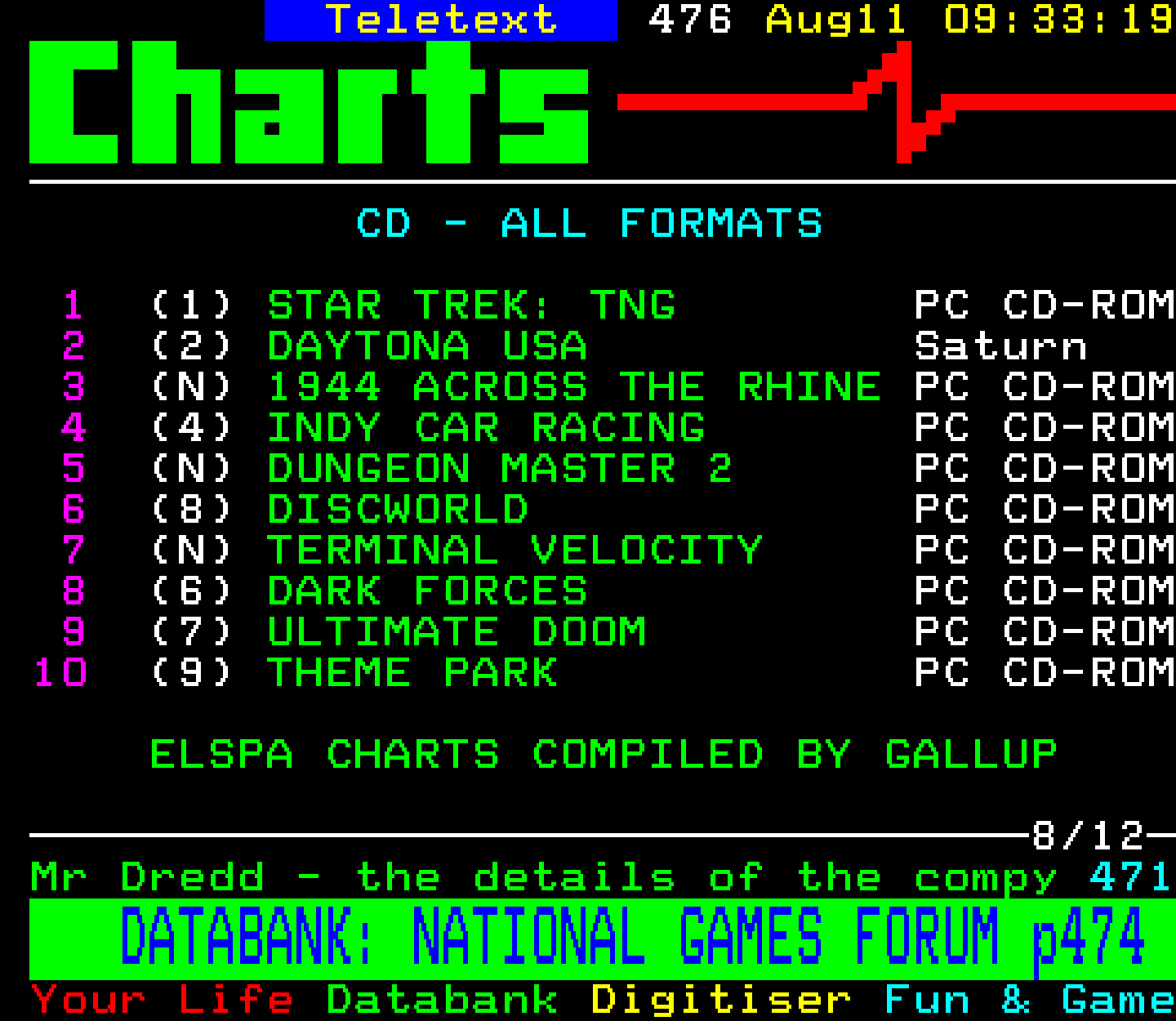
Task: Click 'ELSPA CHARTS COMPILED BY GALLUP' credit
Action: 604,755
